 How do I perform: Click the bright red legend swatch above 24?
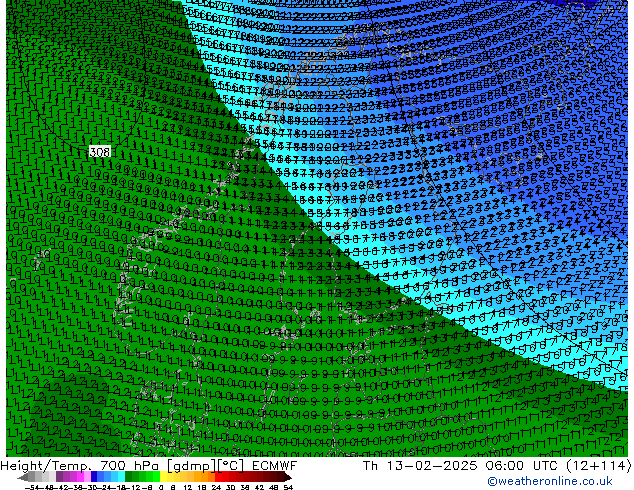click(218, 477)
